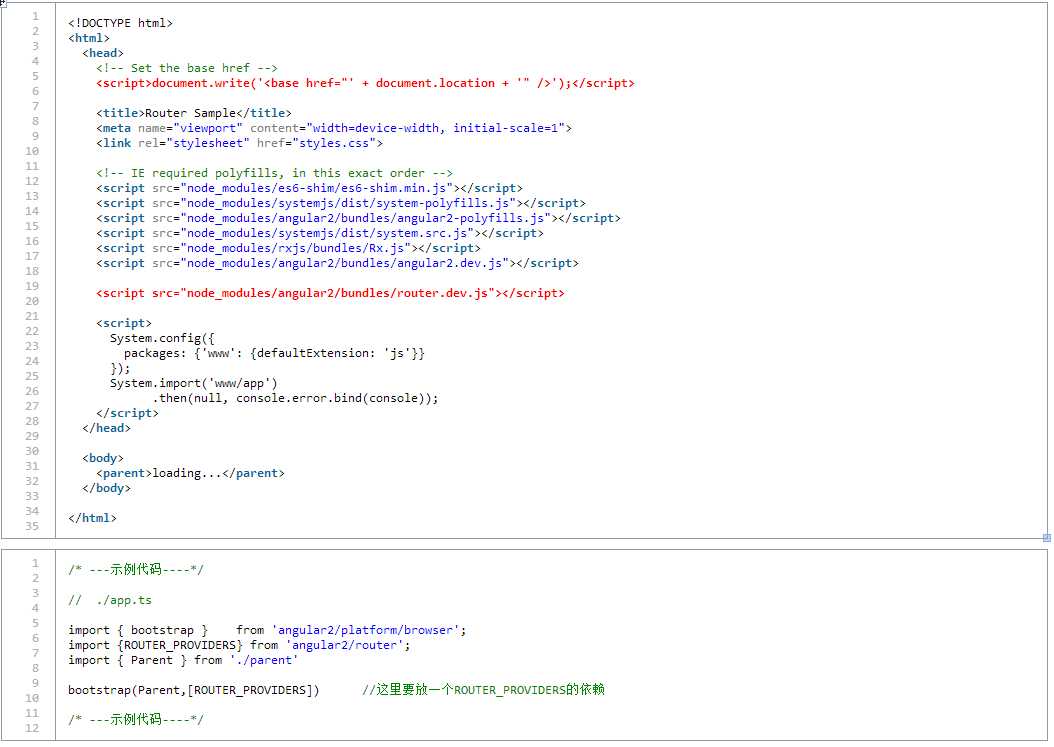Click the "IE required polyfills" comment
This screenshot has width=1054, height=747.
pos(274,173)
